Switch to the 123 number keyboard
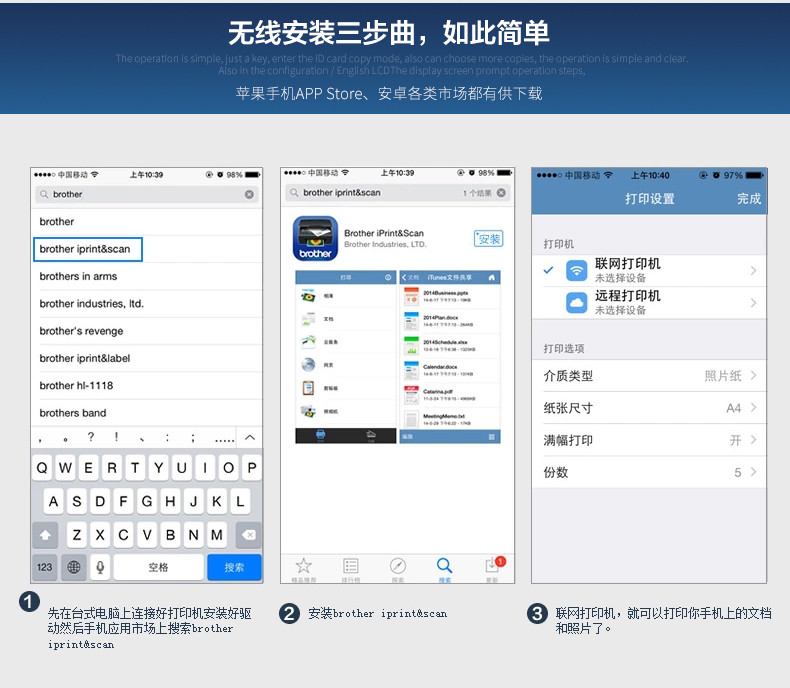Image resolution: width=790 pixels, height=688 pixels. 44,568
